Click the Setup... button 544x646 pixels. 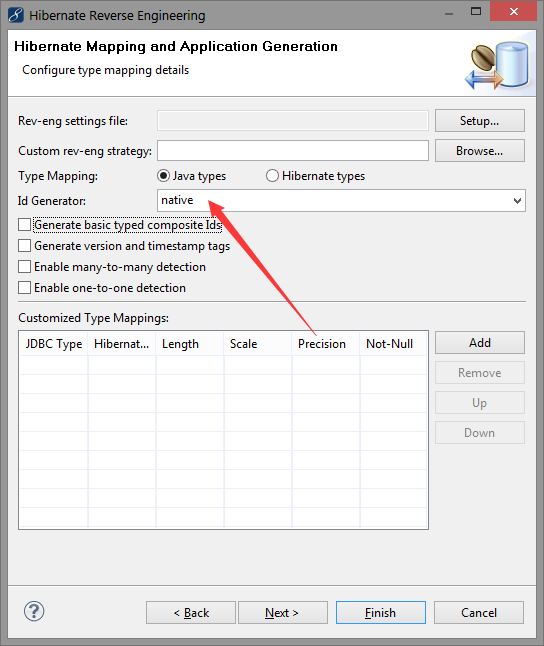click(480, 121)
